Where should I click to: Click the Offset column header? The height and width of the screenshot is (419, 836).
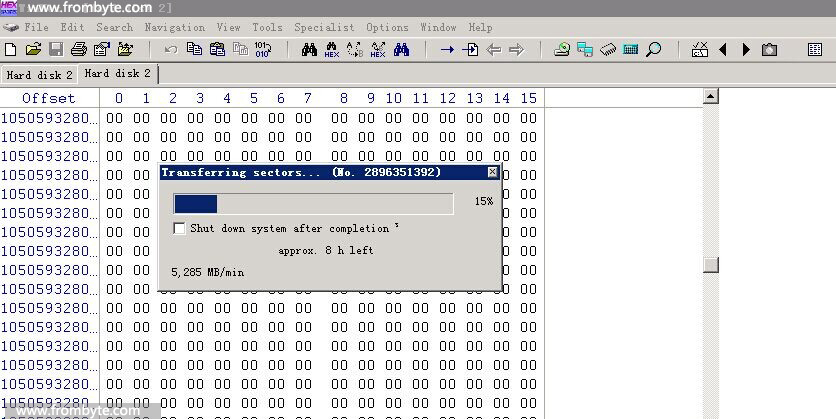coord(48,98)
